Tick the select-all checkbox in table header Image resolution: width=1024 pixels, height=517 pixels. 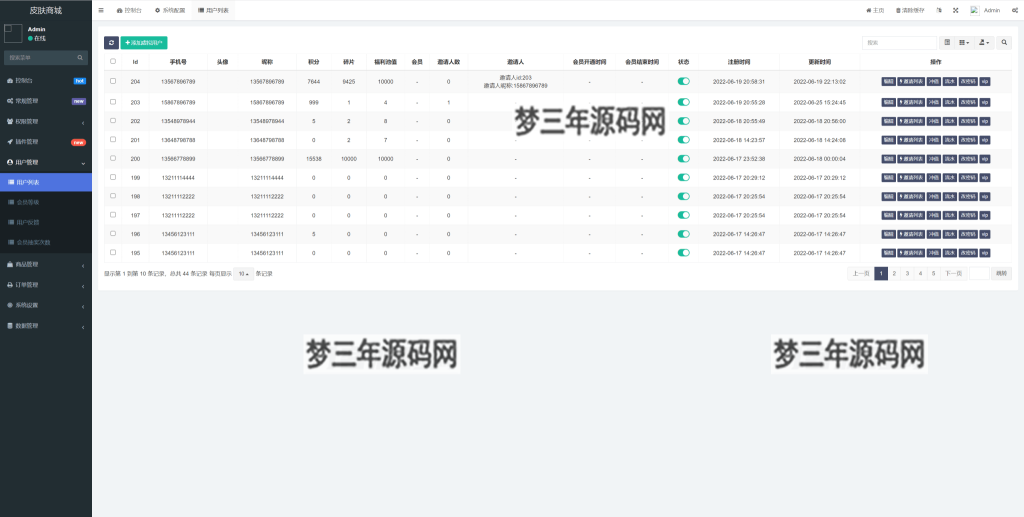[x=113, y=61]
